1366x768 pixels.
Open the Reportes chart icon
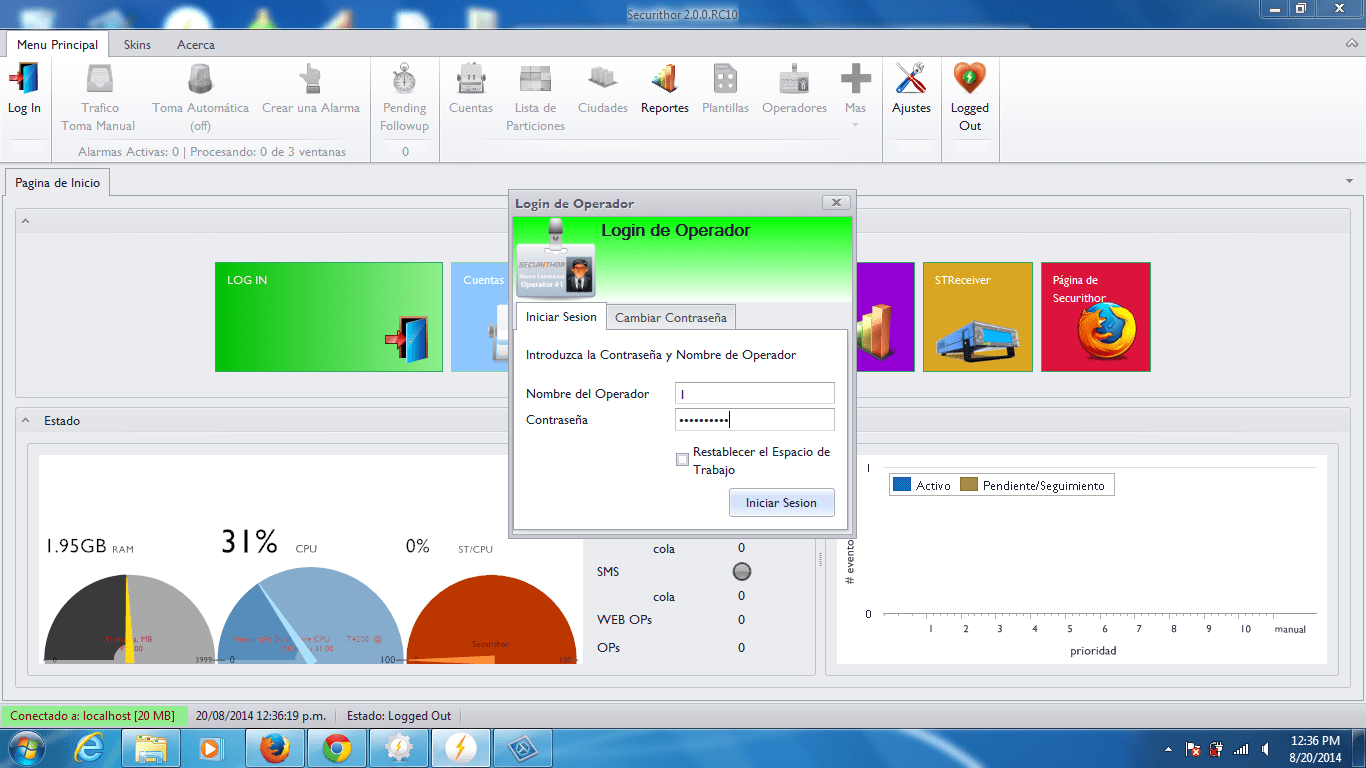pyautogui.click(x=664, y=80)
